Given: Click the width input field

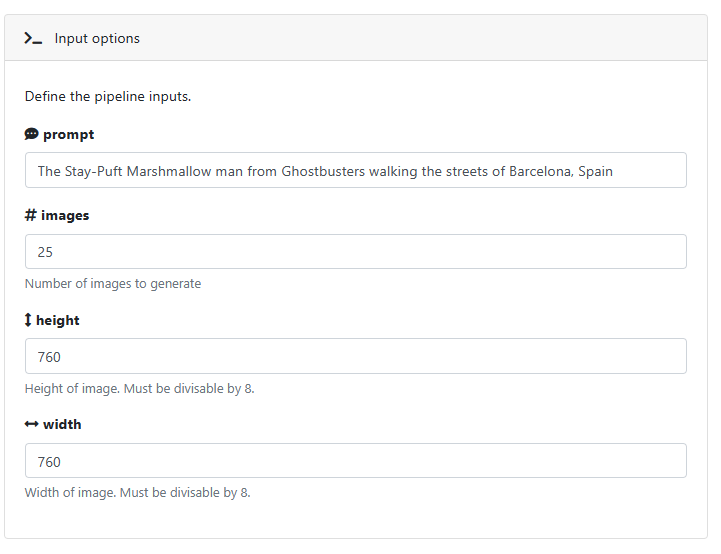Looking at the screenshot, I should coord(356,461).
